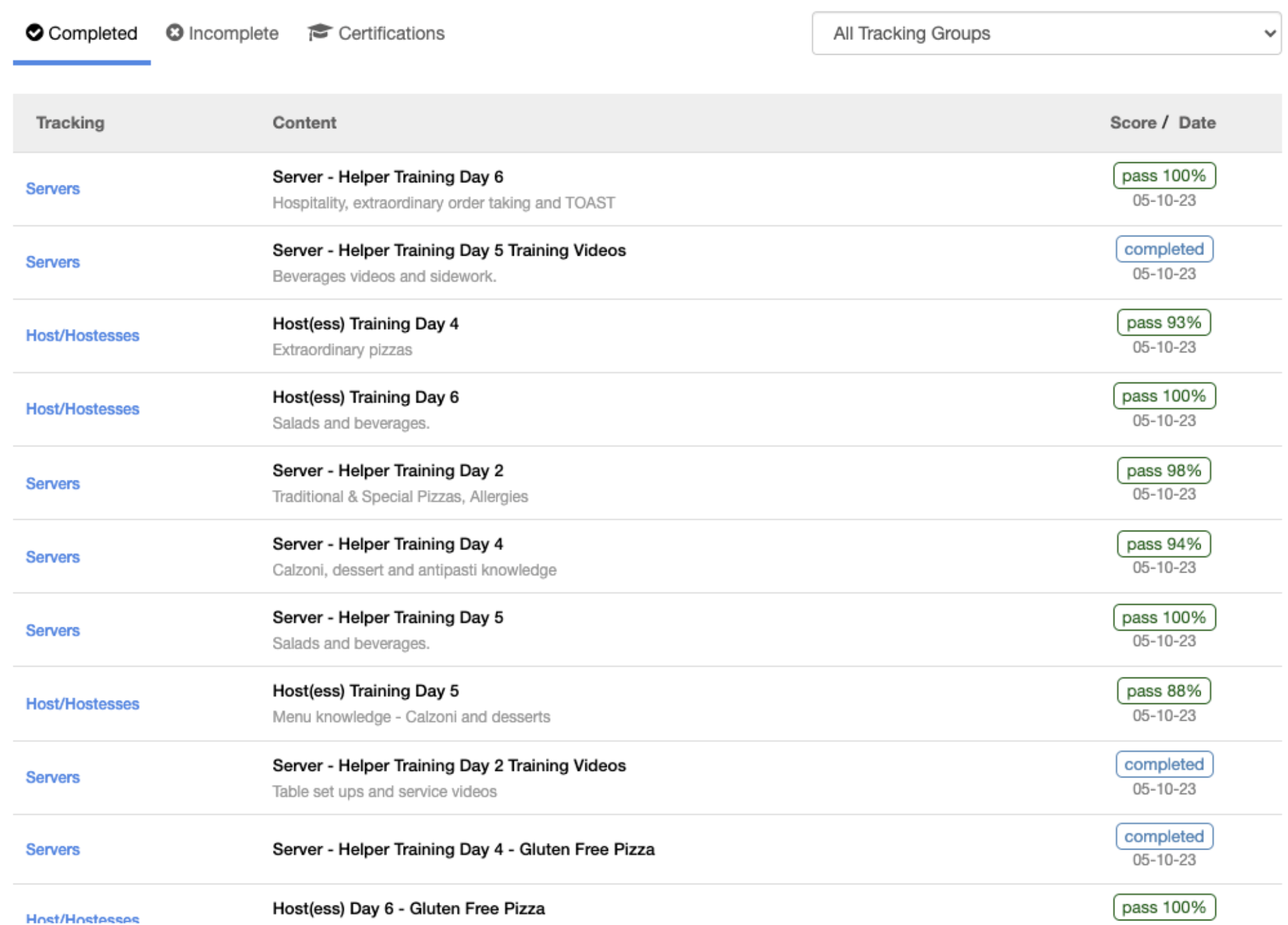
Task: Click Table set ups and service videos description
Action: [x=384, y=792]
